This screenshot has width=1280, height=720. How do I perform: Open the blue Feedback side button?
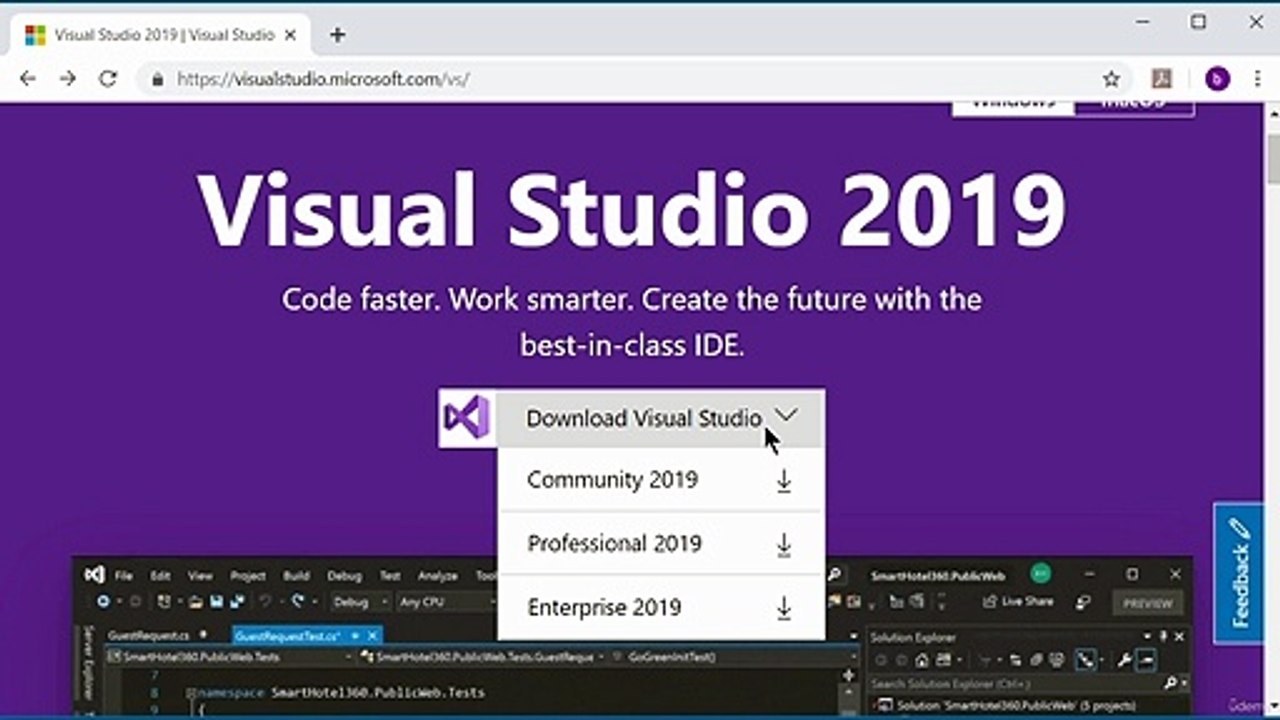[1239, 573]
